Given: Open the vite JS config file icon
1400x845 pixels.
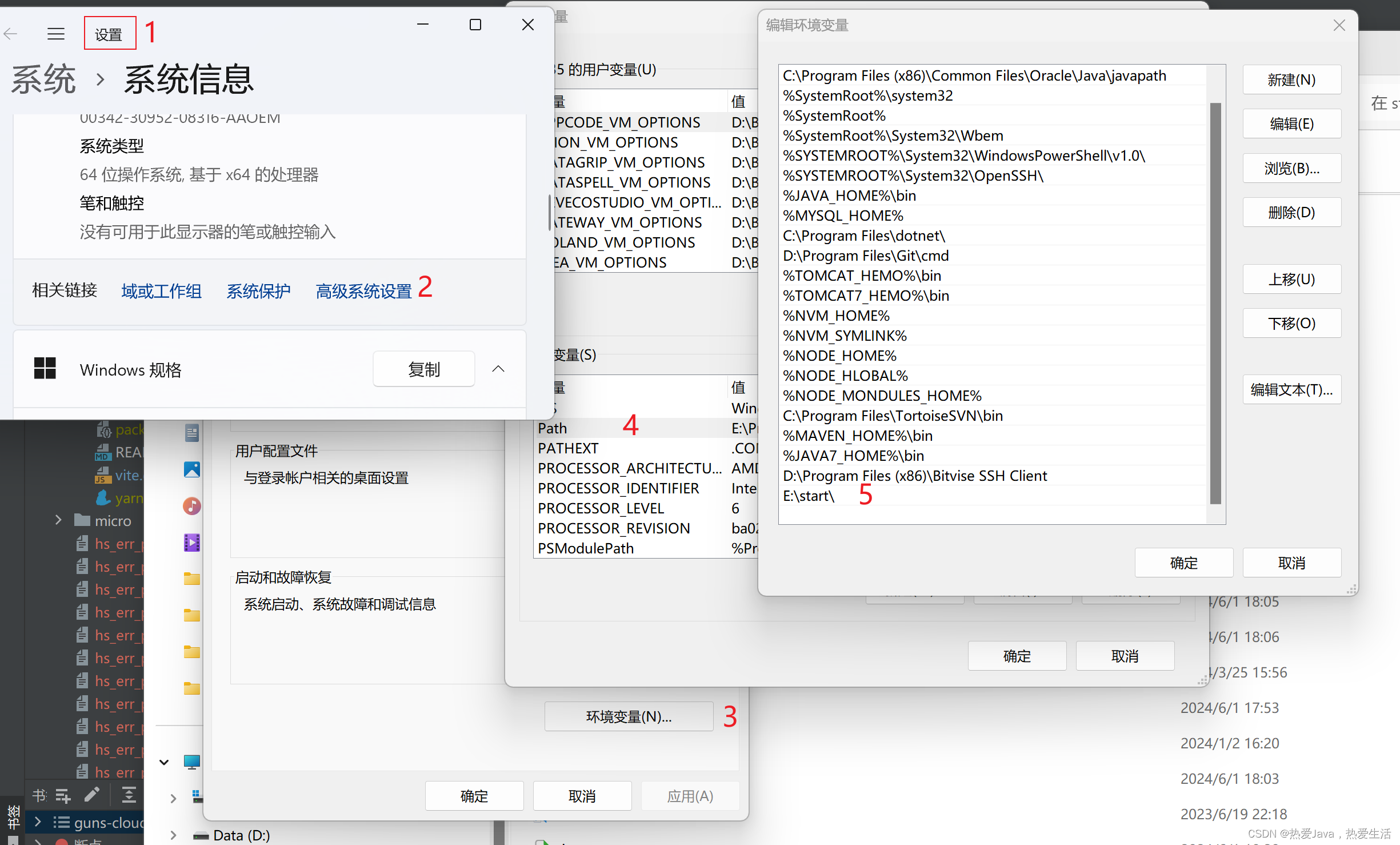Looking at the screenshot, I should point(103,475).
